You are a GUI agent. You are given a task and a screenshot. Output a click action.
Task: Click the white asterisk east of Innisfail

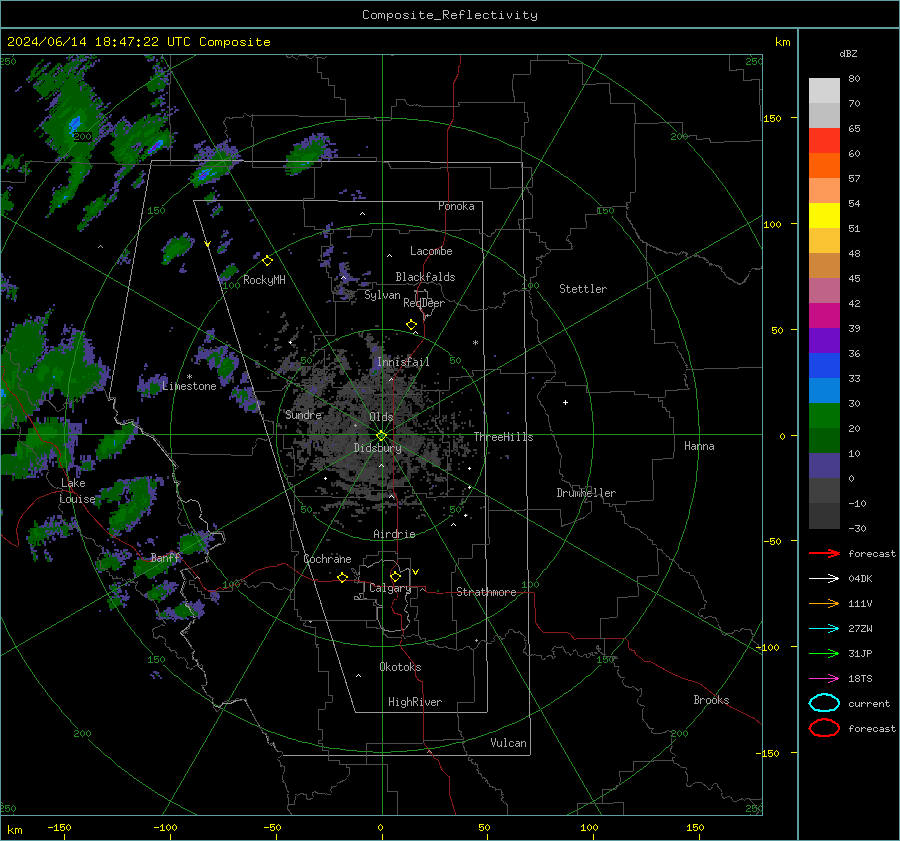point(475,343)
